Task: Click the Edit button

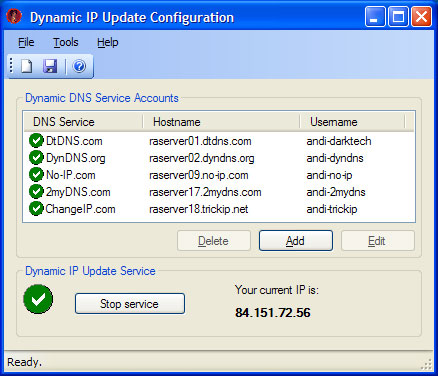Action: [378, 241]
